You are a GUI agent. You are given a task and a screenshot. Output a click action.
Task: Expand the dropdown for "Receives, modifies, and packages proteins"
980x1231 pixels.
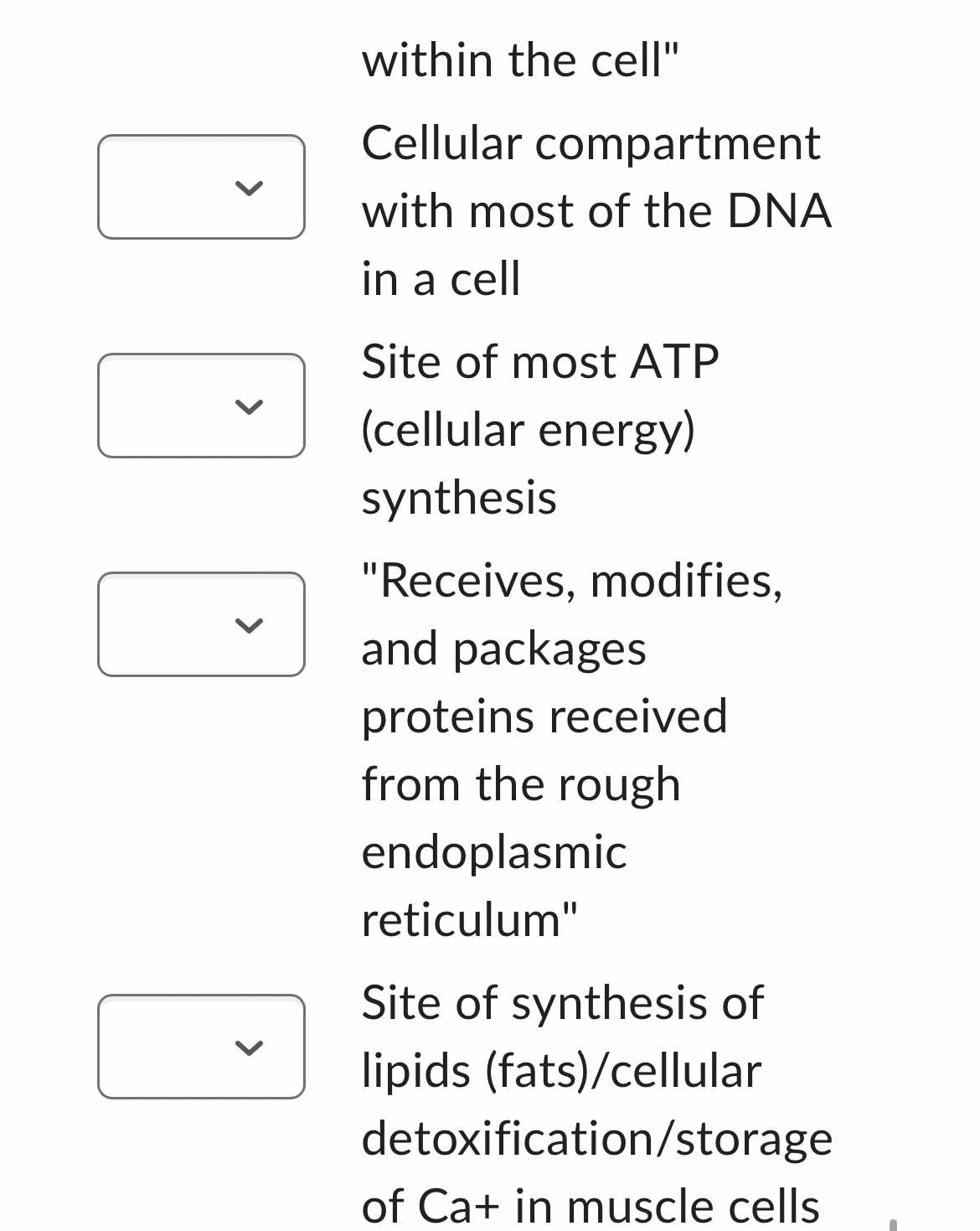[x=201, y=623]
